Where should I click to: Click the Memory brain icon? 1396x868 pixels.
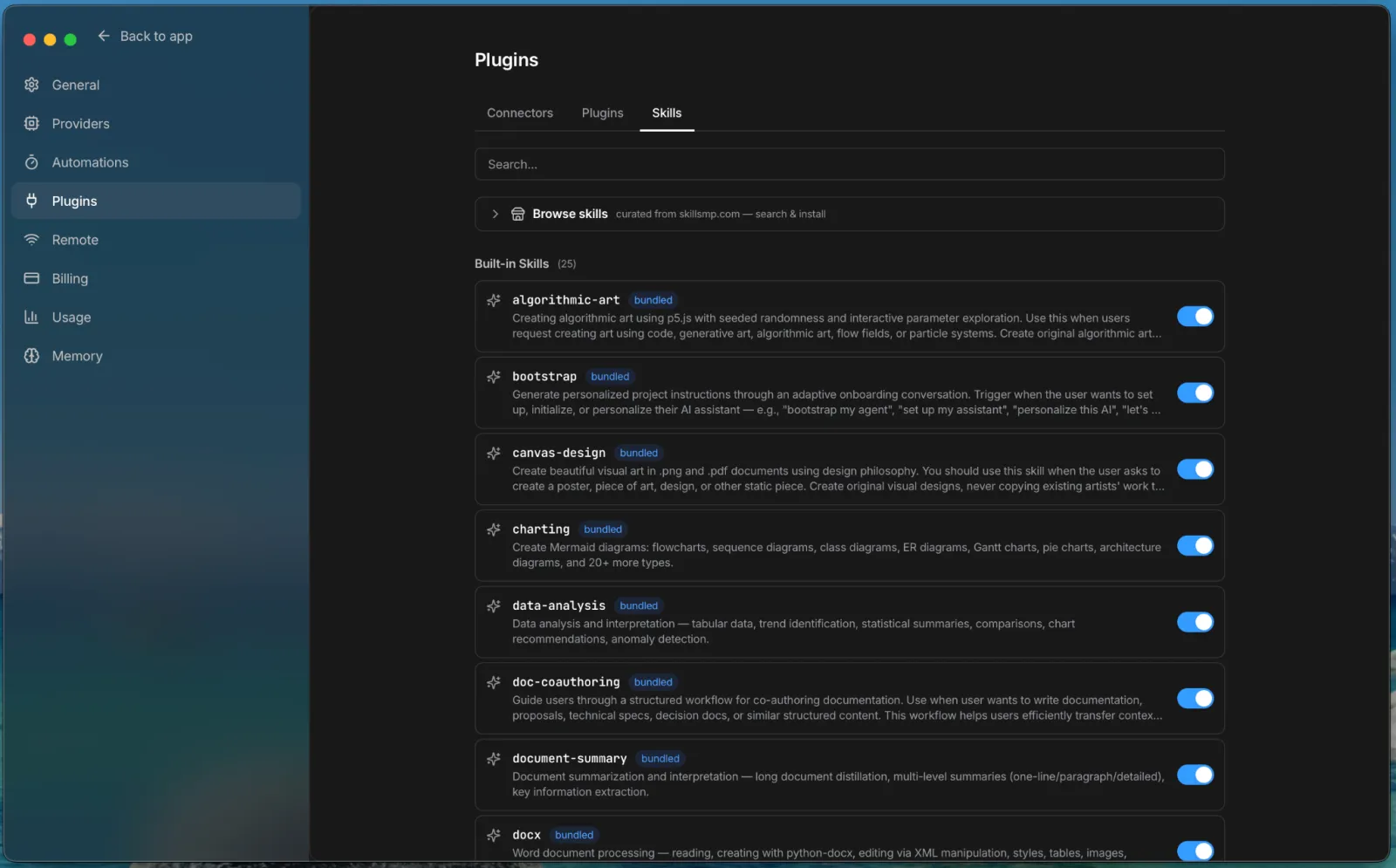tap(31, 356)
